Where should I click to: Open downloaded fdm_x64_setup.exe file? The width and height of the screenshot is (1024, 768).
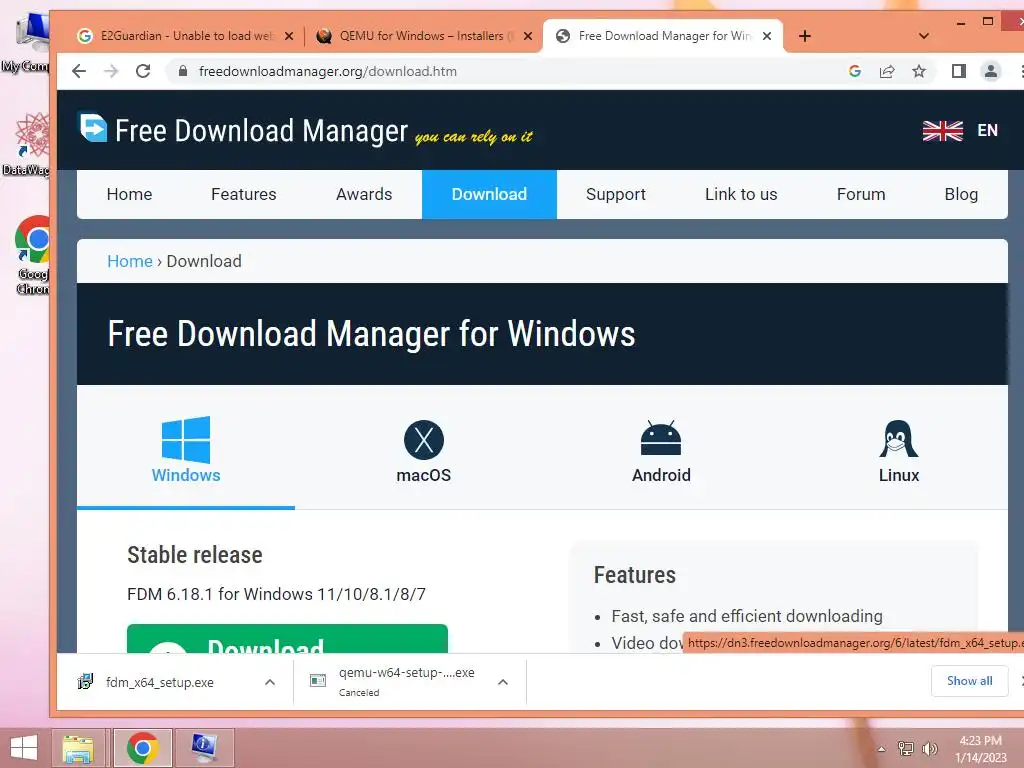pyautogui.click(x=159, y=682)
